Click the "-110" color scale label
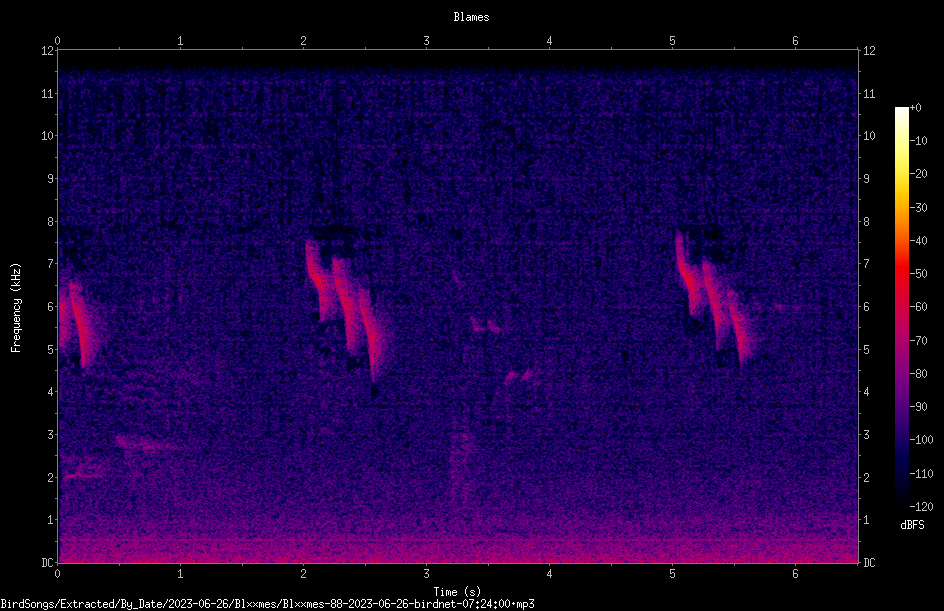Image resolution: width=944 pixels, height=611 pixels. pyautogui.click(x=921, y=474)
